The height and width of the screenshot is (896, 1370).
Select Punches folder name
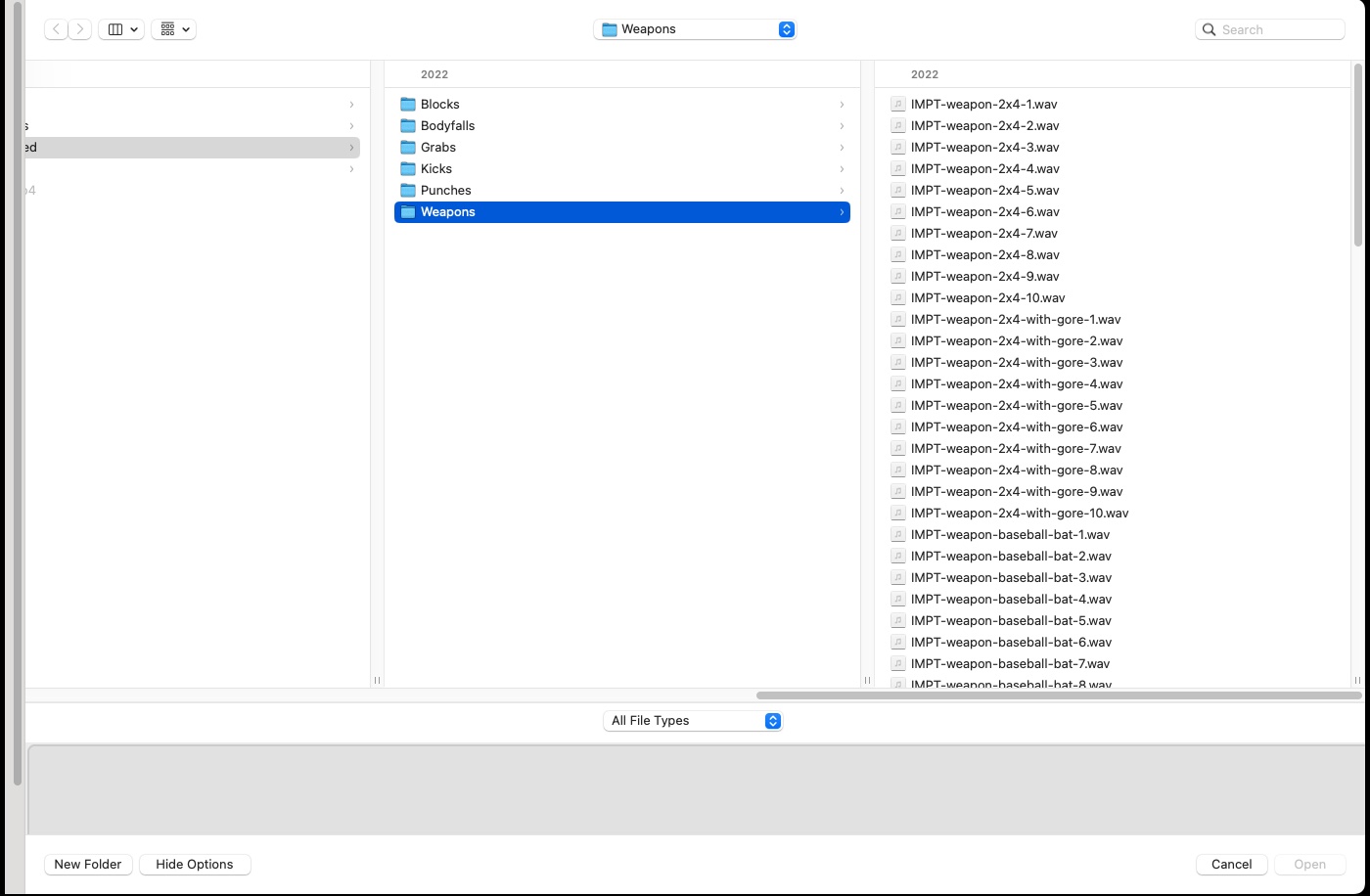click(445, 191)
